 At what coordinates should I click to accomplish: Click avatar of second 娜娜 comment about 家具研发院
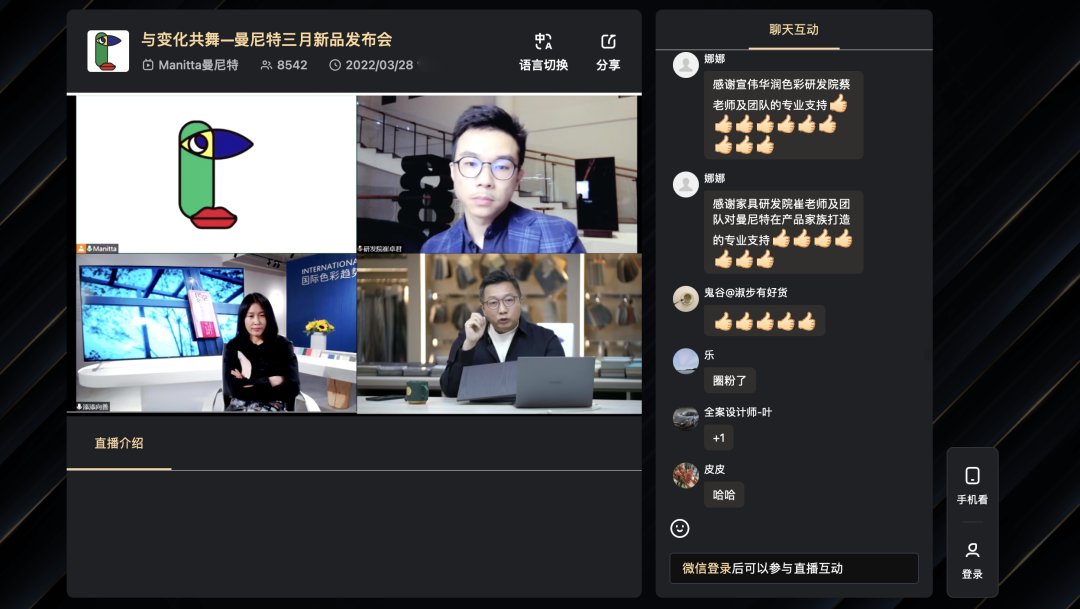(x=685, y=184)
